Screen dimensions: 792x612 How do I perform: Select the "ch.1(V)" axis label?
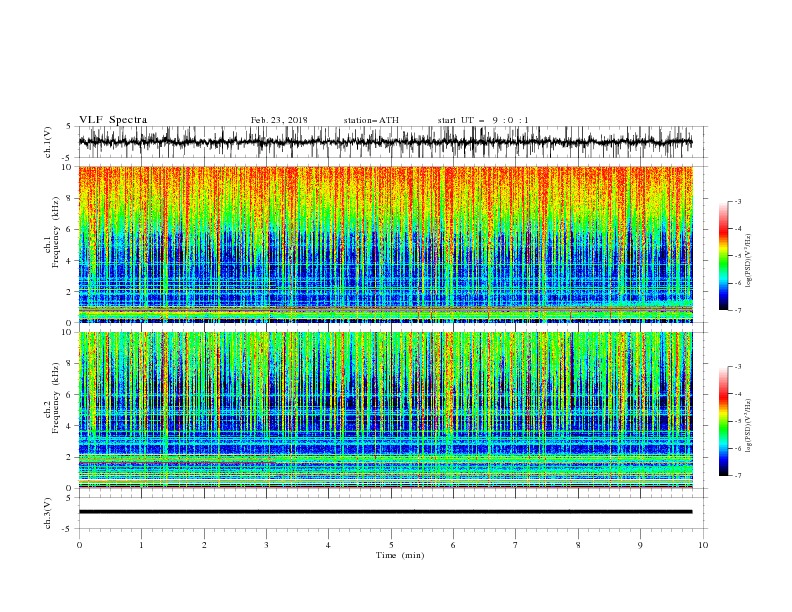tap(48, 142)
